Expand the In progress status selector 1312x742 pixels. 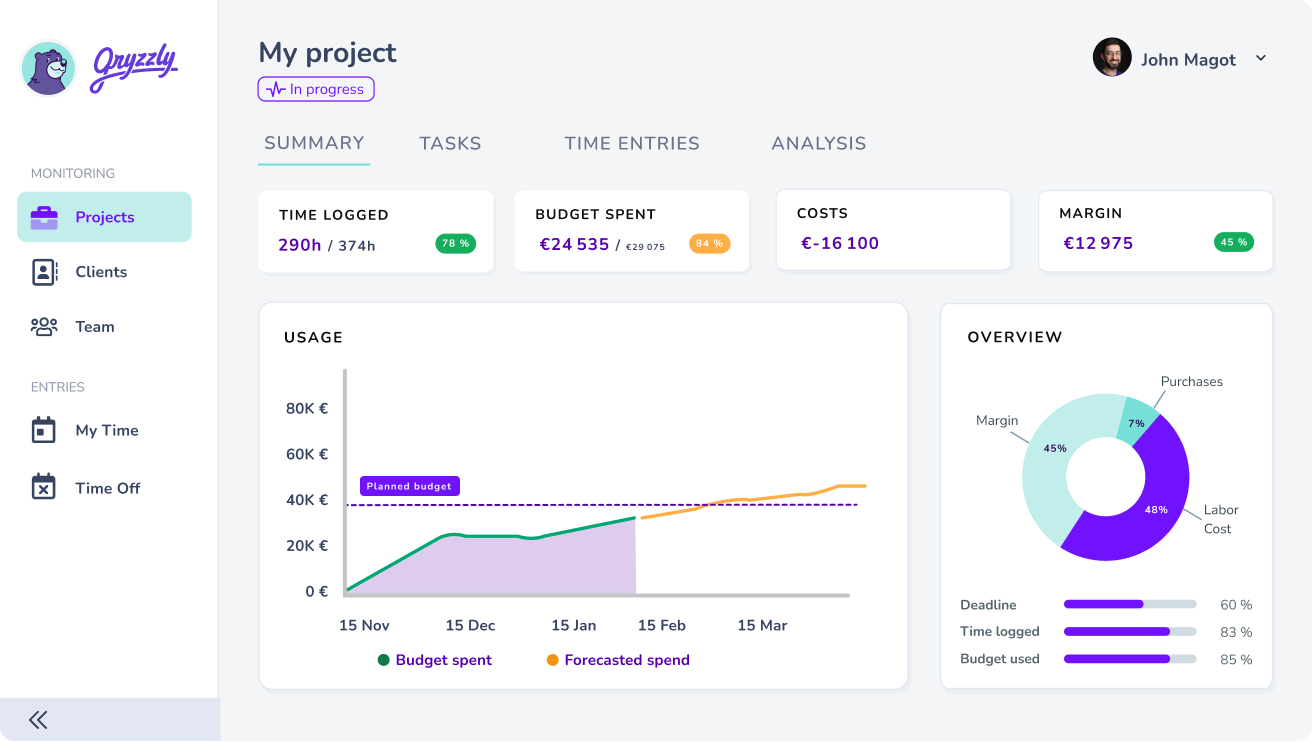pyautogui.click(x=316, y=89)
